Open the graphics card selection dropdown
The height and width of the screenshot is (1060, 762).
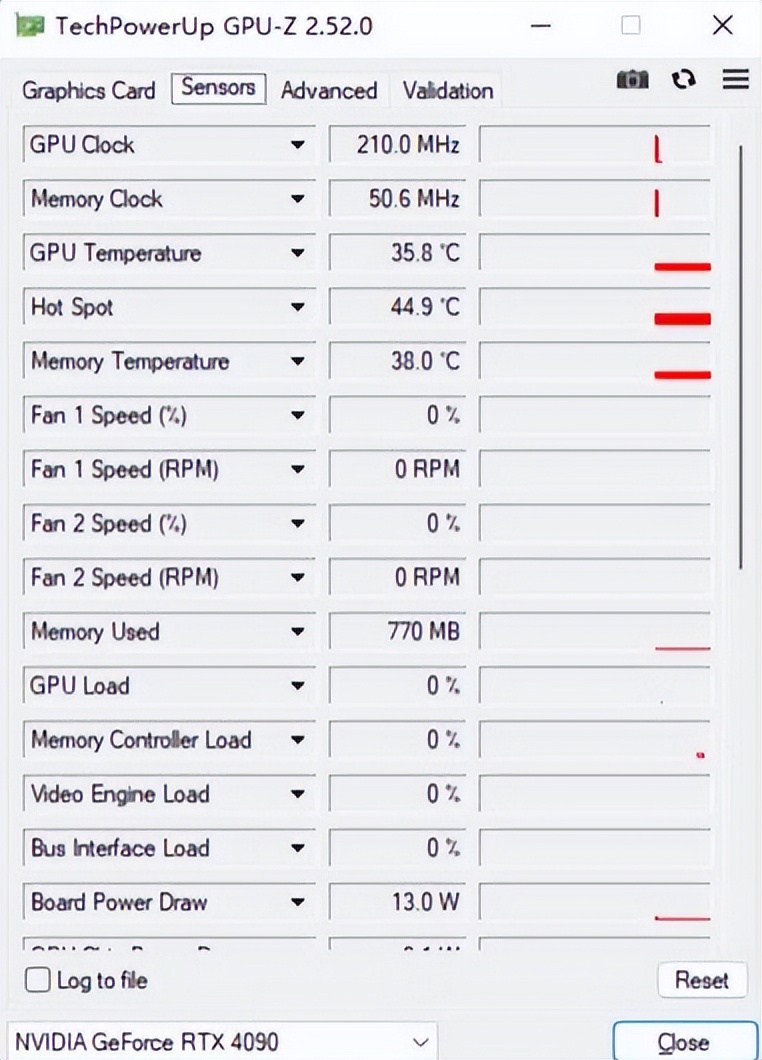[x=418, y=1041]
